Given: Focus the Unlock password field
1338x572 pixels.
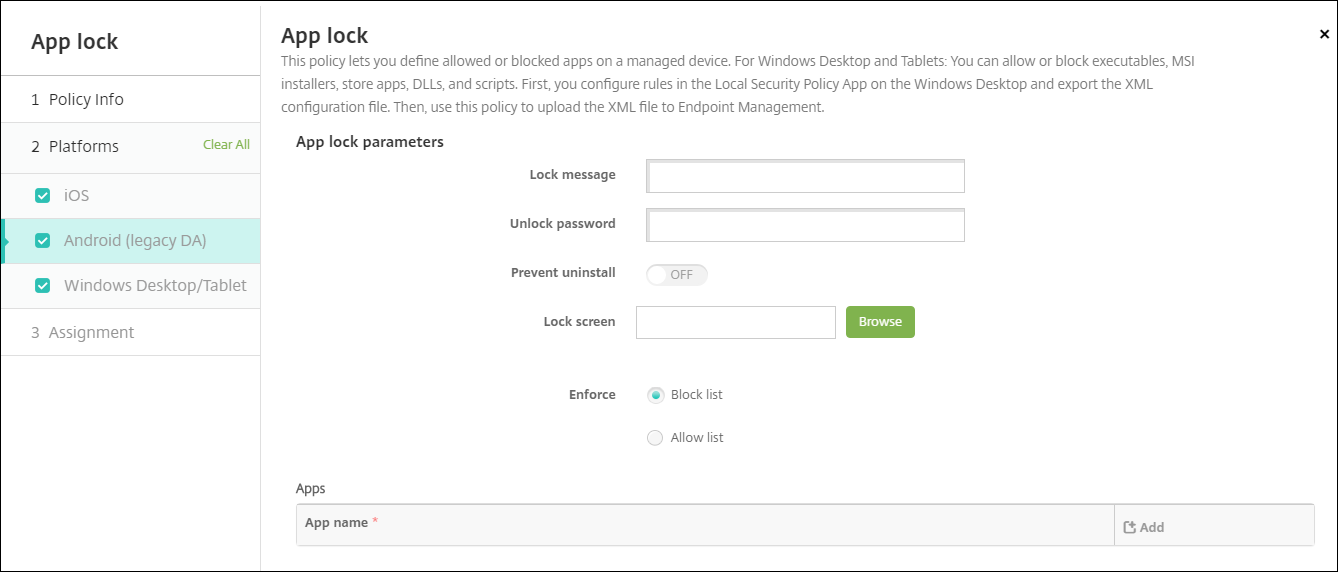Looking at the screenshot, I should [x=806, y=225].
